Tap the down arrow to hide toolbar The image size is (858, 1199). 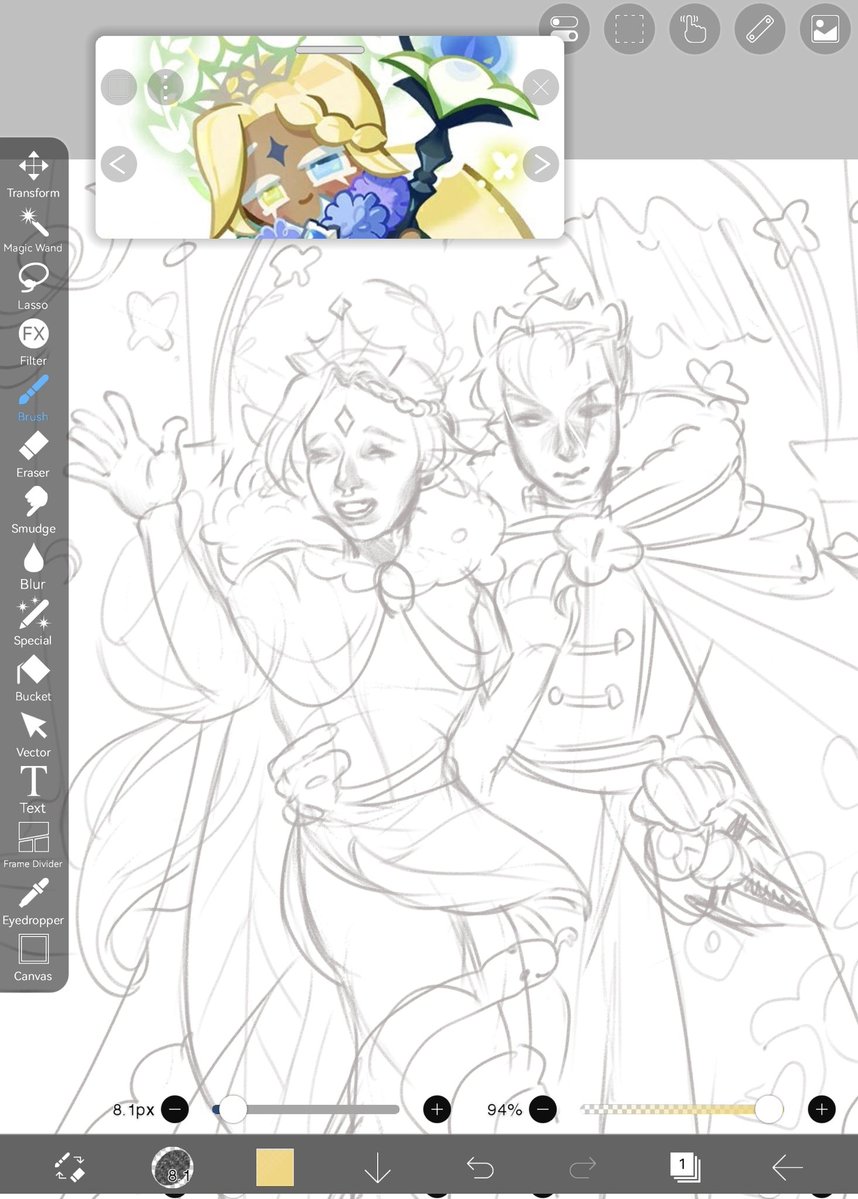coord(377,1168)
